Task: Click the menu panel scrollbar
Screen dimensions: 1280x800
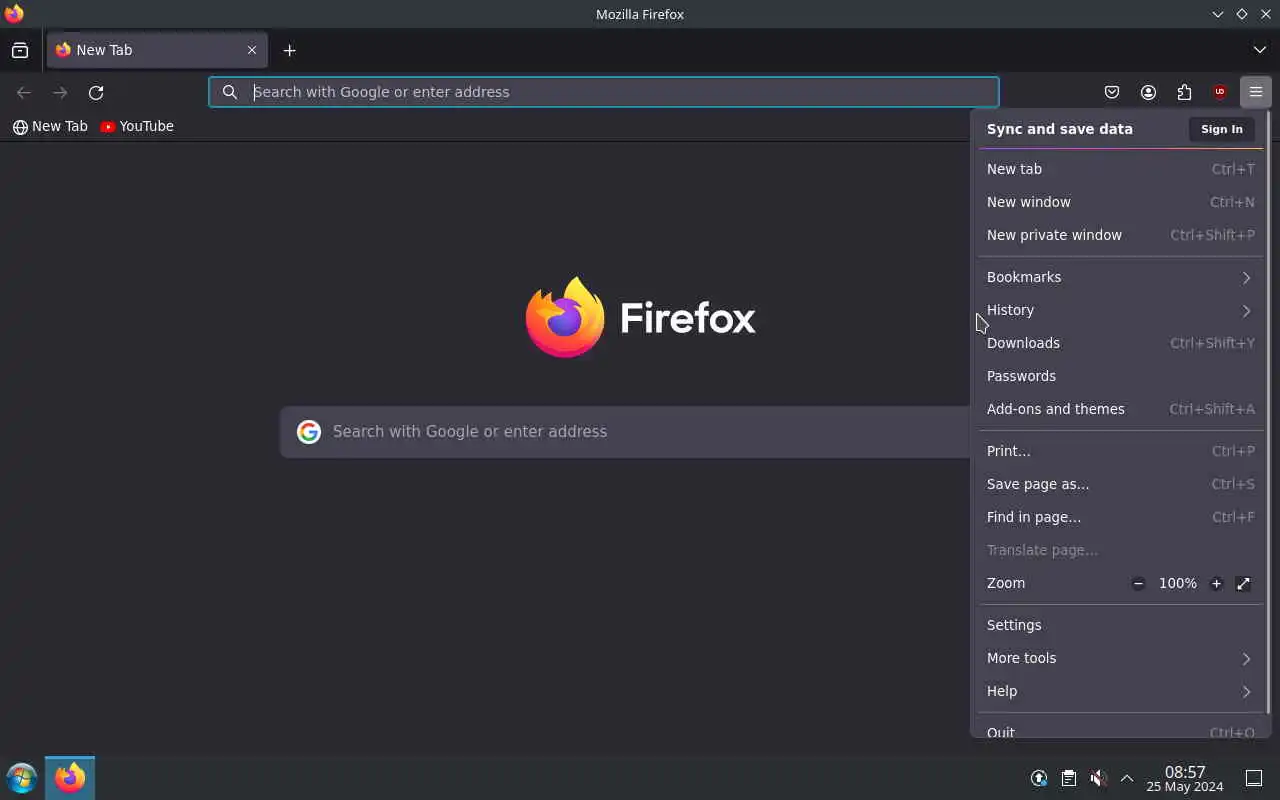Action: [1268, 412]
